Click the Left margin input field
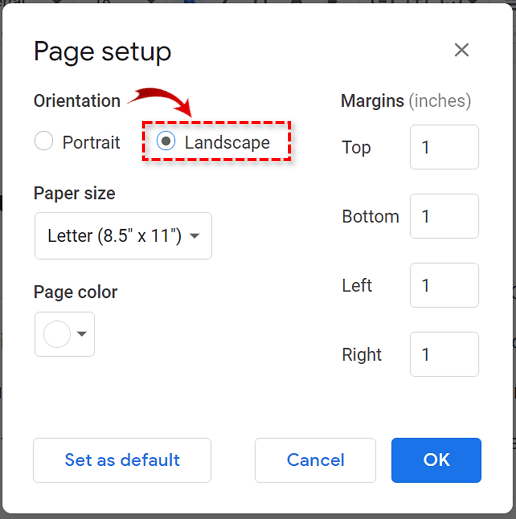Screen dimensions: 516x519 point(444,285)
